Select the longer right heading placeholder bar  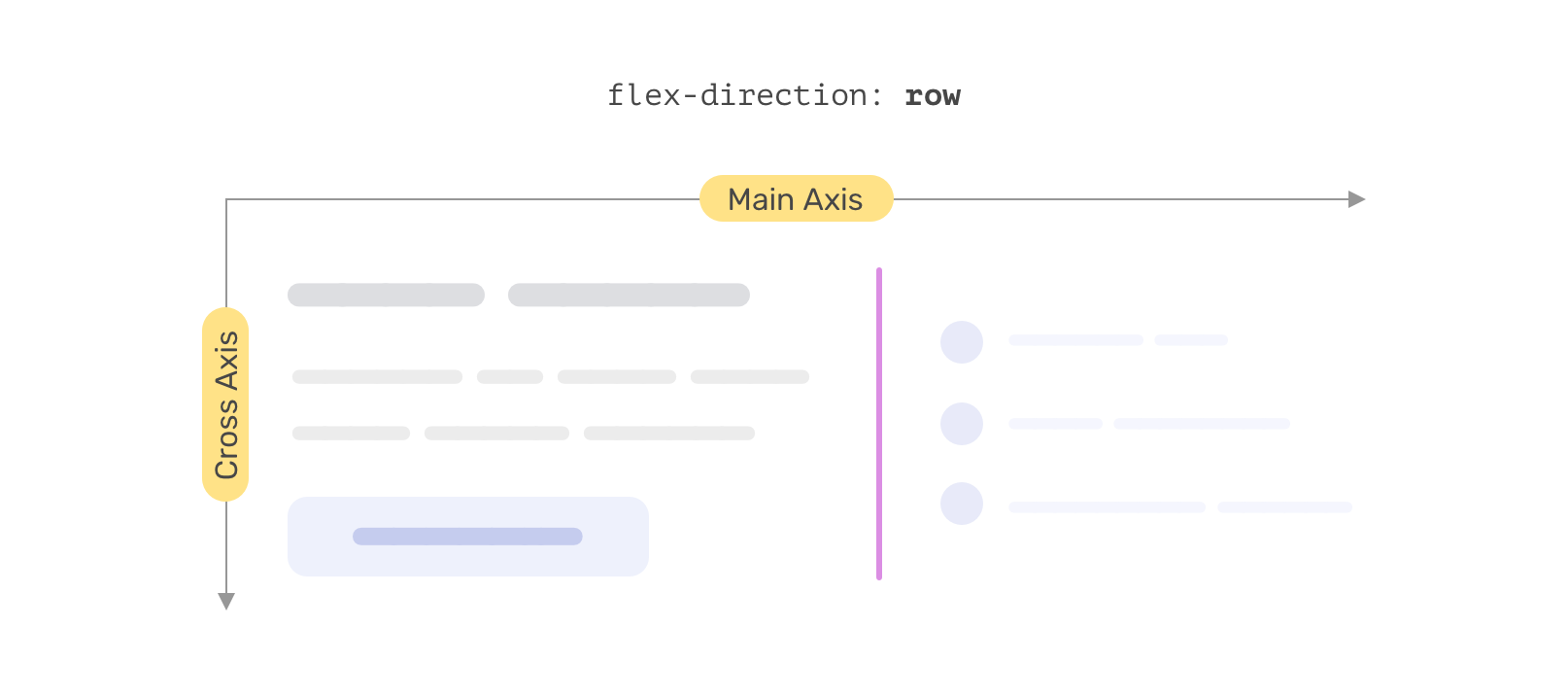pyautogui.click(x=629, y=295)
